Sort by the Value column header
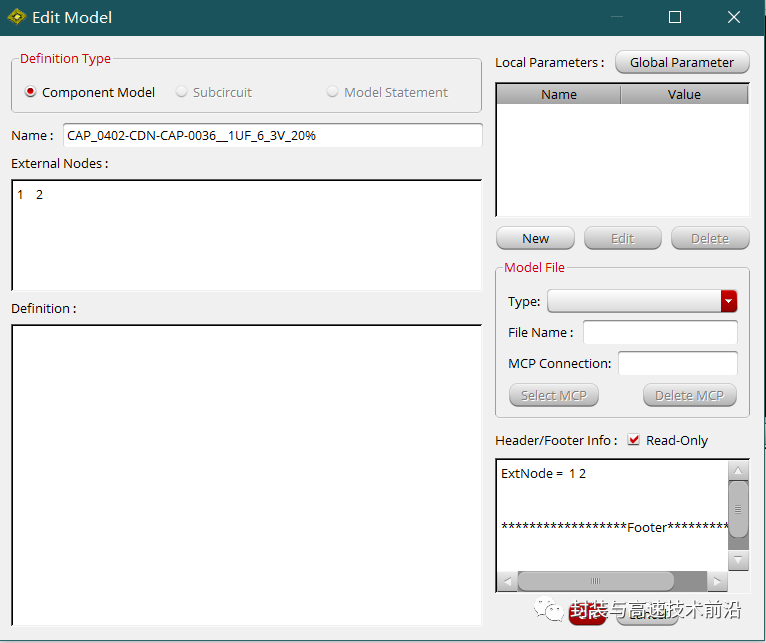This screenshot has width=766, height=643. point(684,94)
